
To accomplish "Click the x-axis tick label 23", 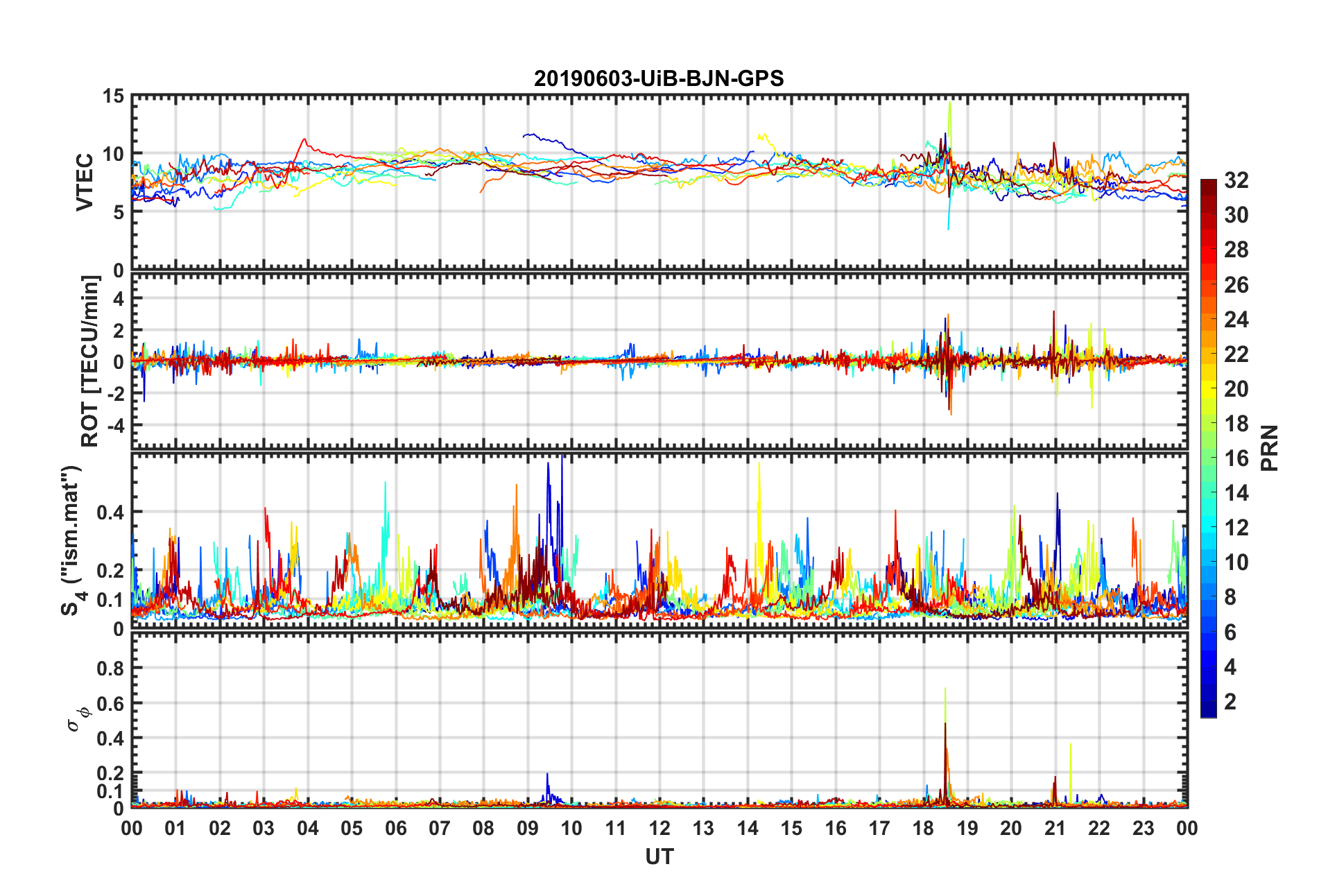I will coord(1143,828).
